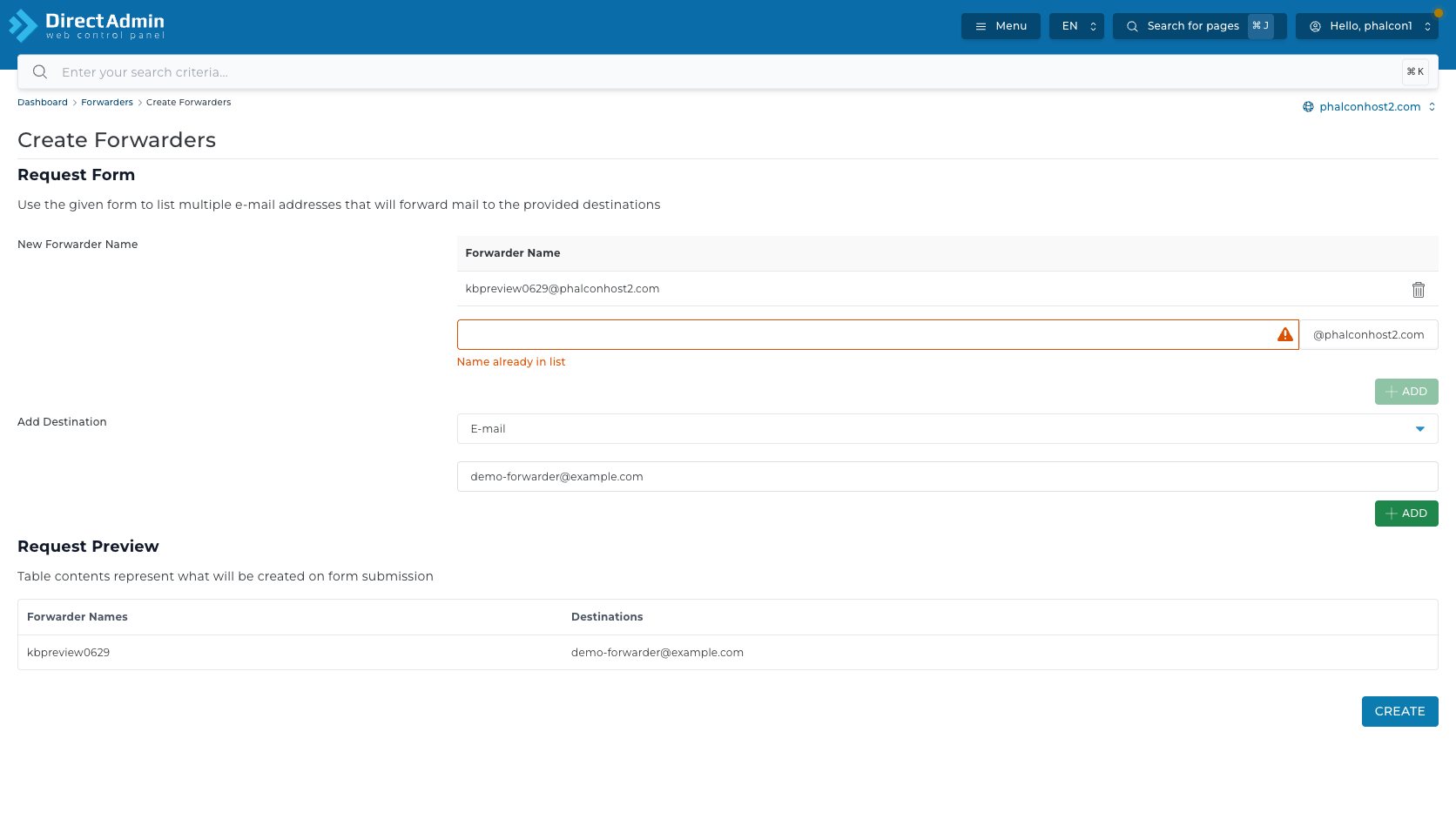Viewport: 1456px width, 819px height.
Task: Open the Hello, phalcon1 user menu
Action: [1367, 26]
